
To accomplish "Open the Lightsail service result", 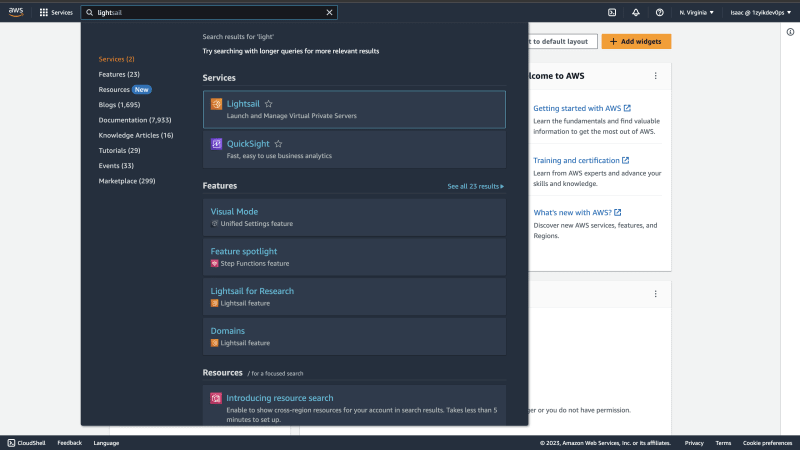I will point(354,109).
